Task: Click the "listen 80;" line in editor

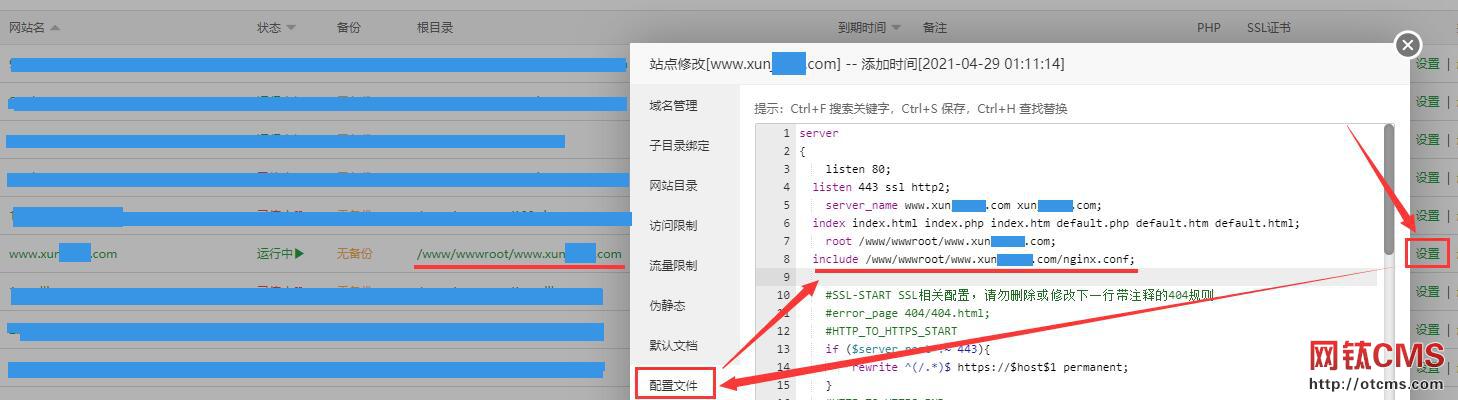Action: click(x=857, y=169)
